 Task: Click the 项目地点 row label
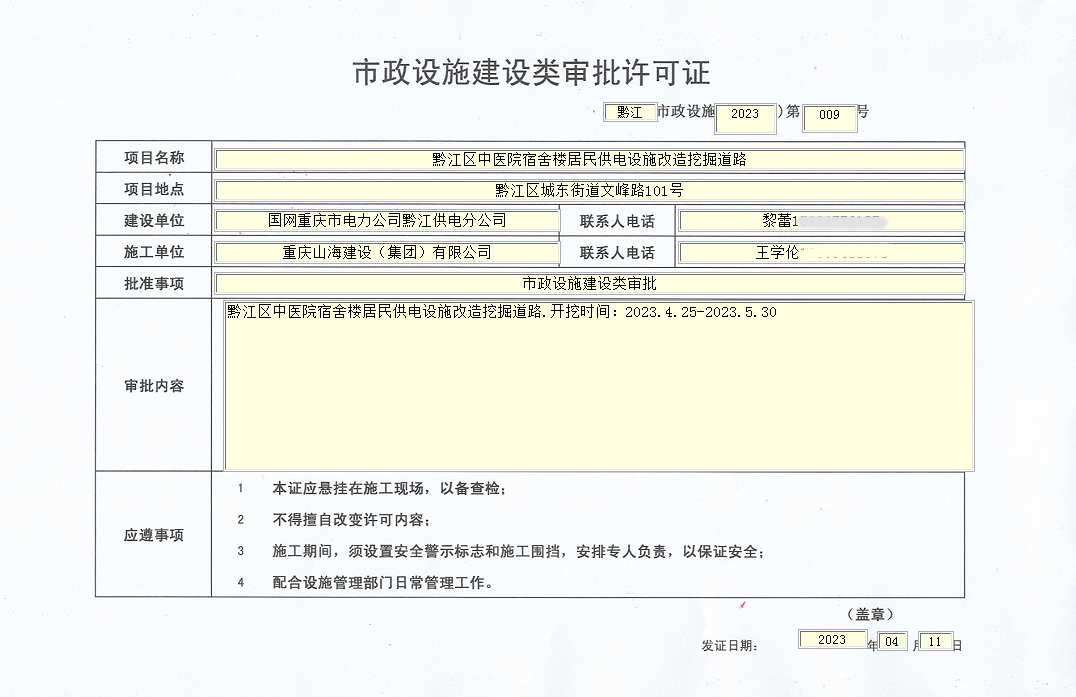pyautogui.click(x=154, y=189)
